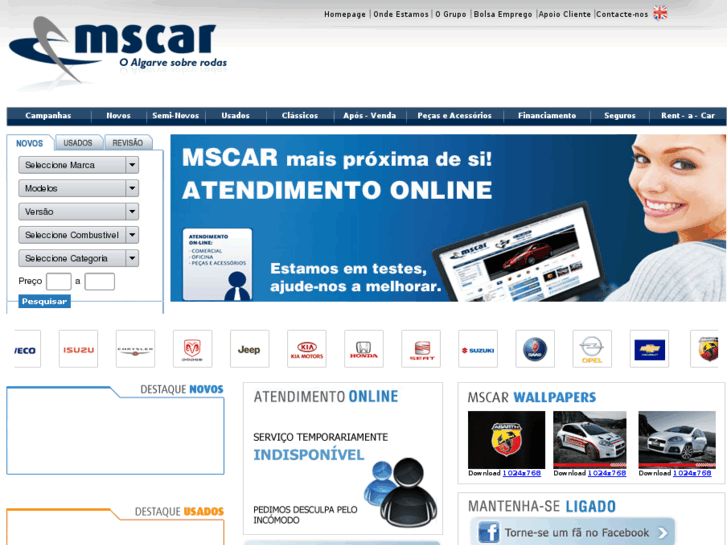Viewport: 727px width, 545px height.
Task: Click the Facebook icon
Action: point(489,532)
